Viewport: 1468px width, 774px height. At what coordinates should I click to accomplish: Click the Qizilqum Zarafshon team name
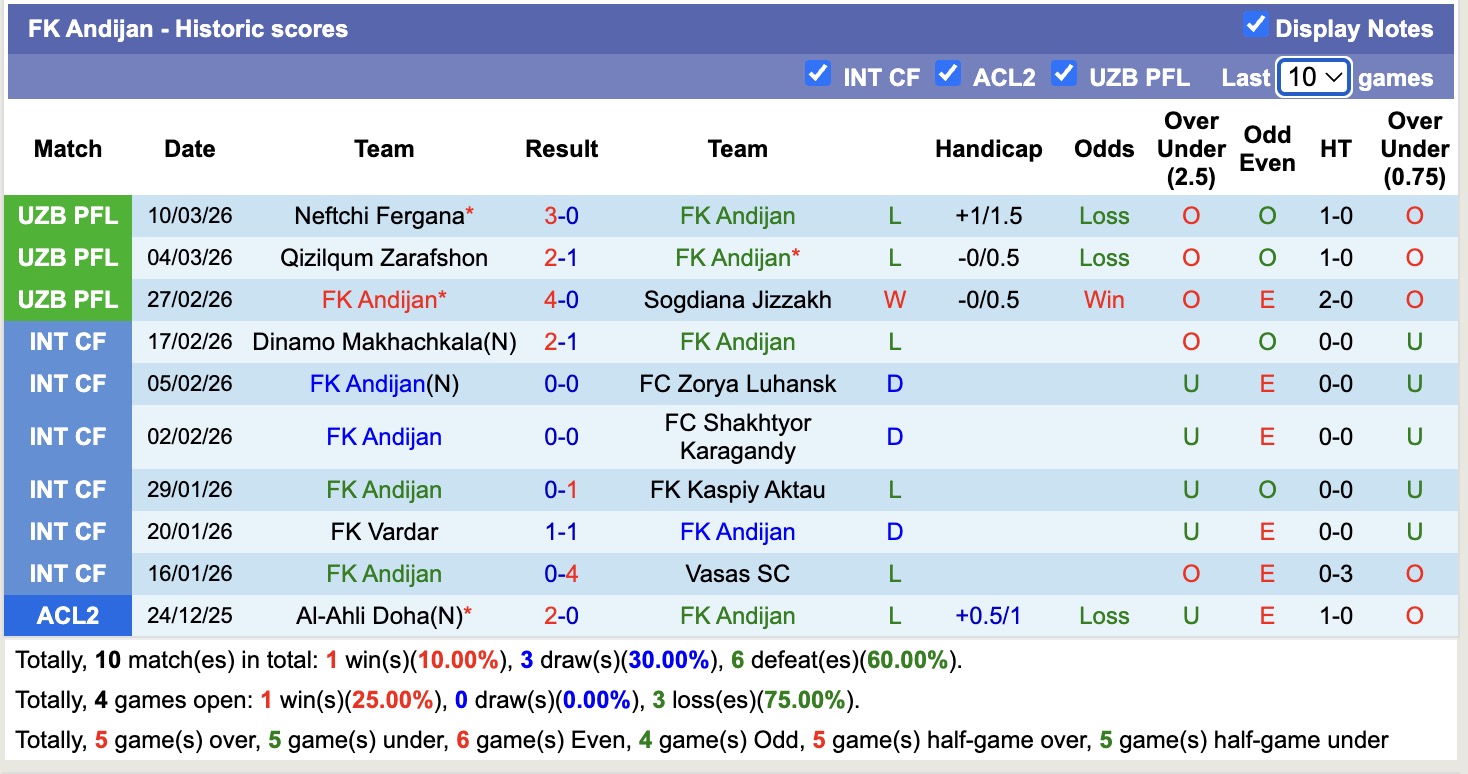384,258
